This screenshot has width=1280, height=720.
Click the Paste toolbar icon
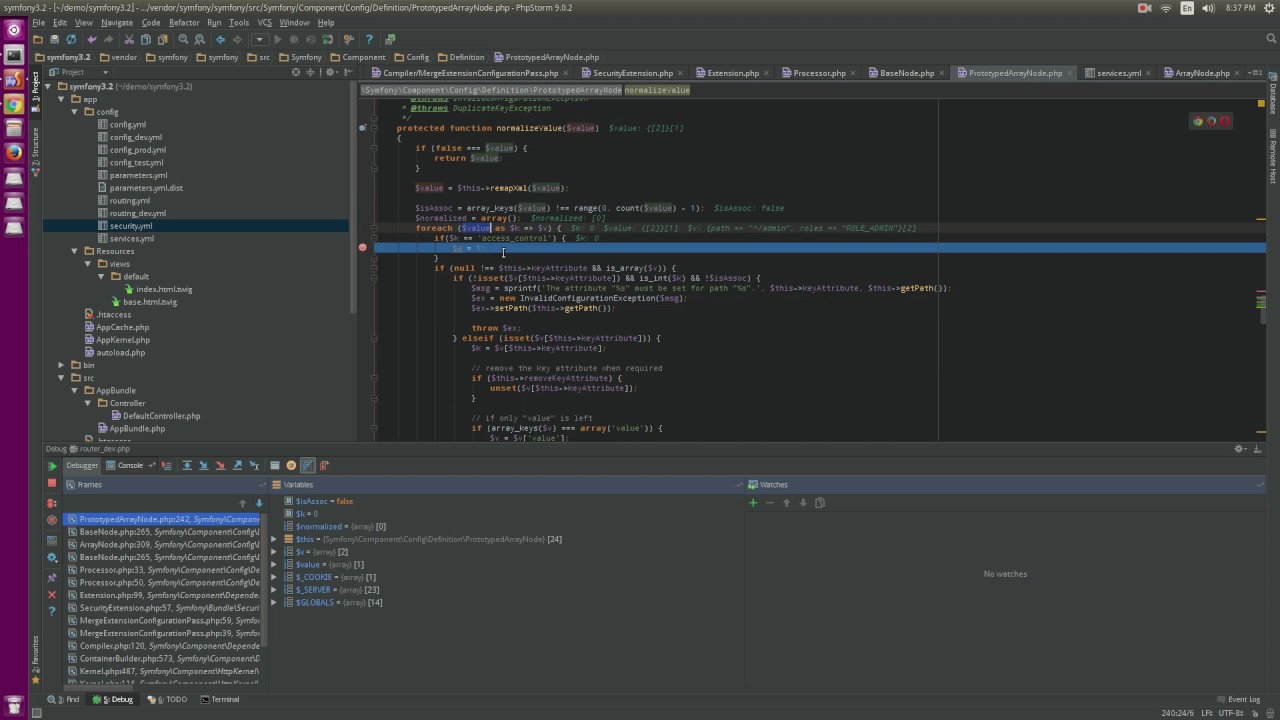point(162,40)
